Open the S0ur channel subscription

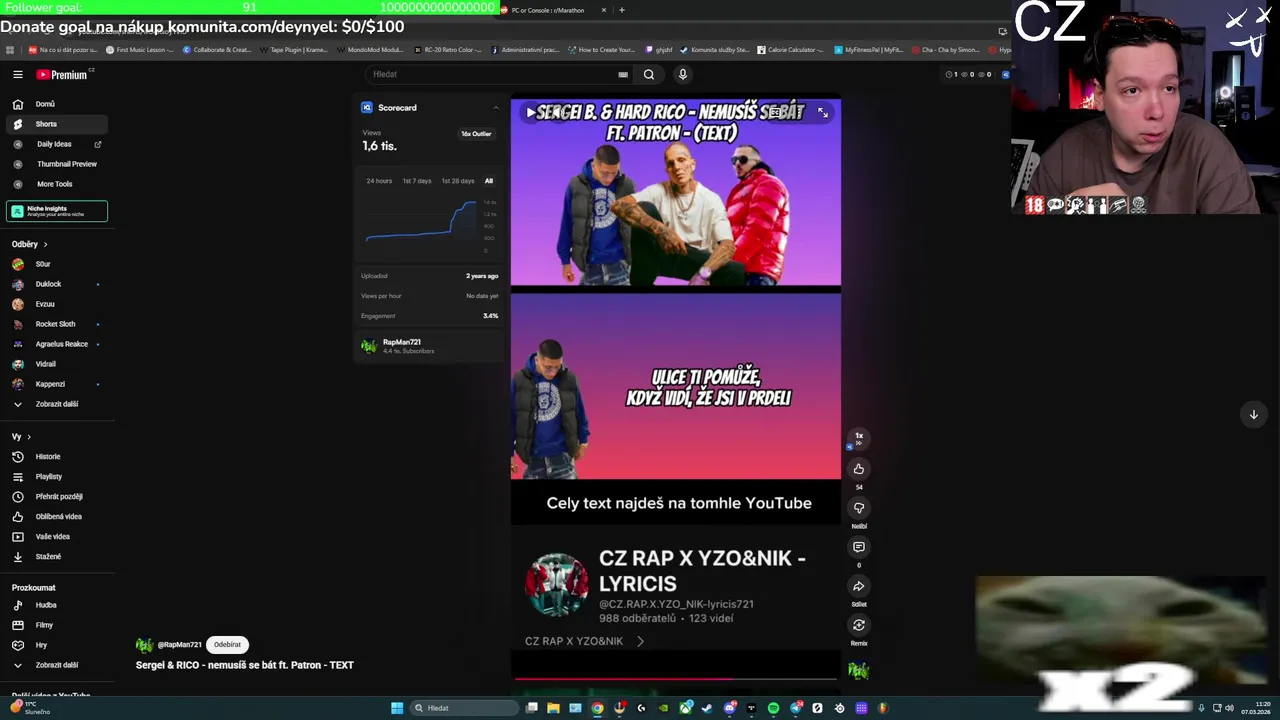pos(56,264)
